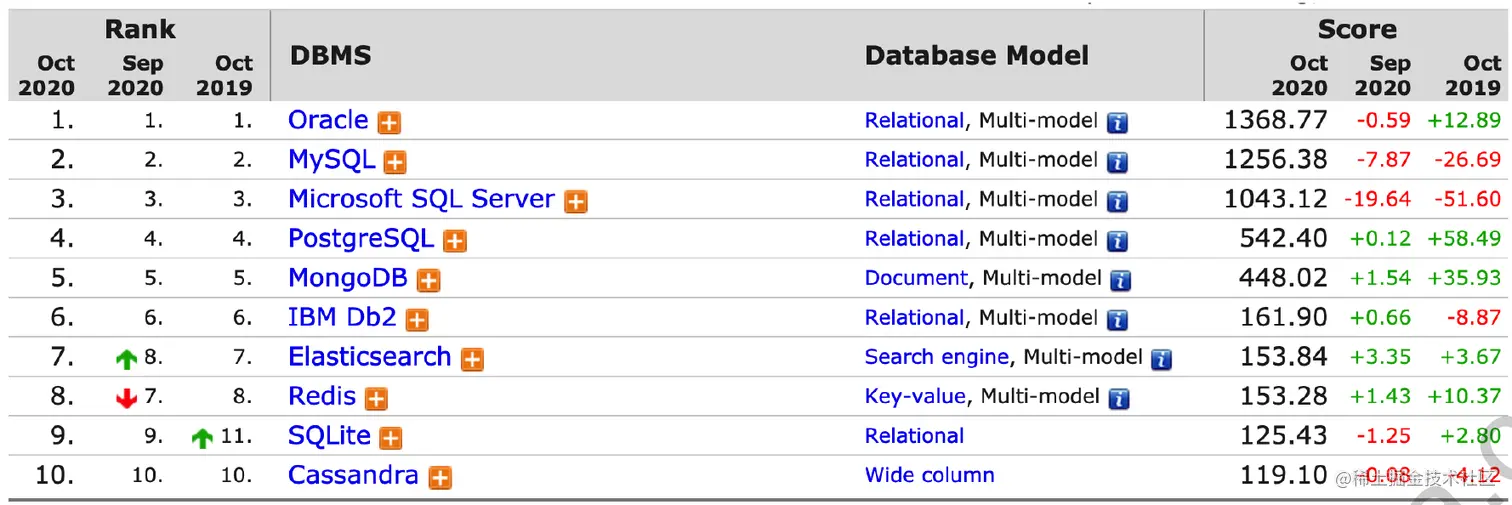
Task: Open the Redis database link
Action: coord(321,396)
